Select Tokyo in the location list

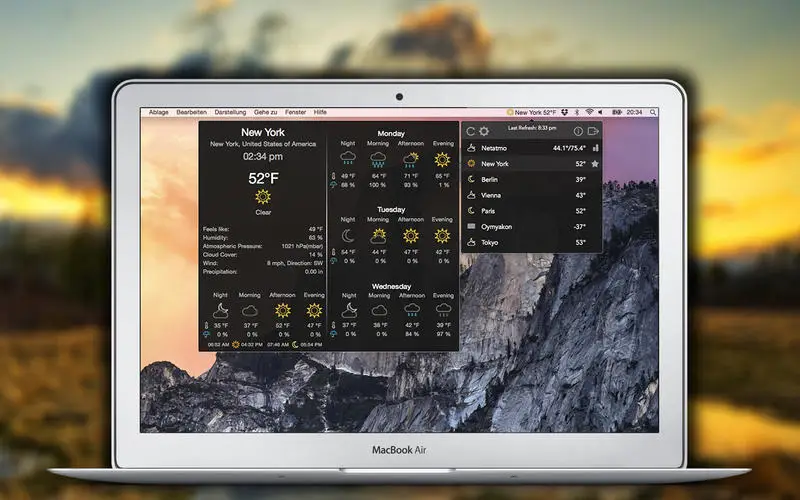532,242
